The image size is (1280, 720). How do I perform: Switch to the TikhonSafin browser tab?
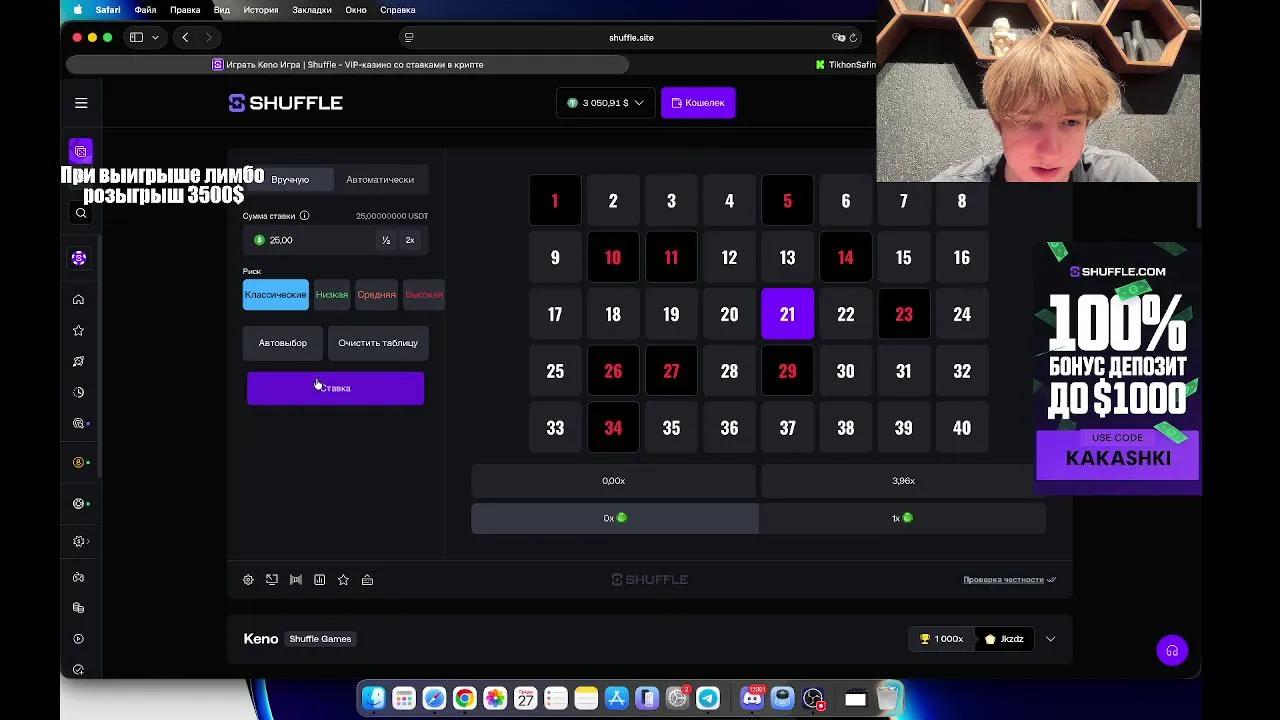(x=845, y=65)
